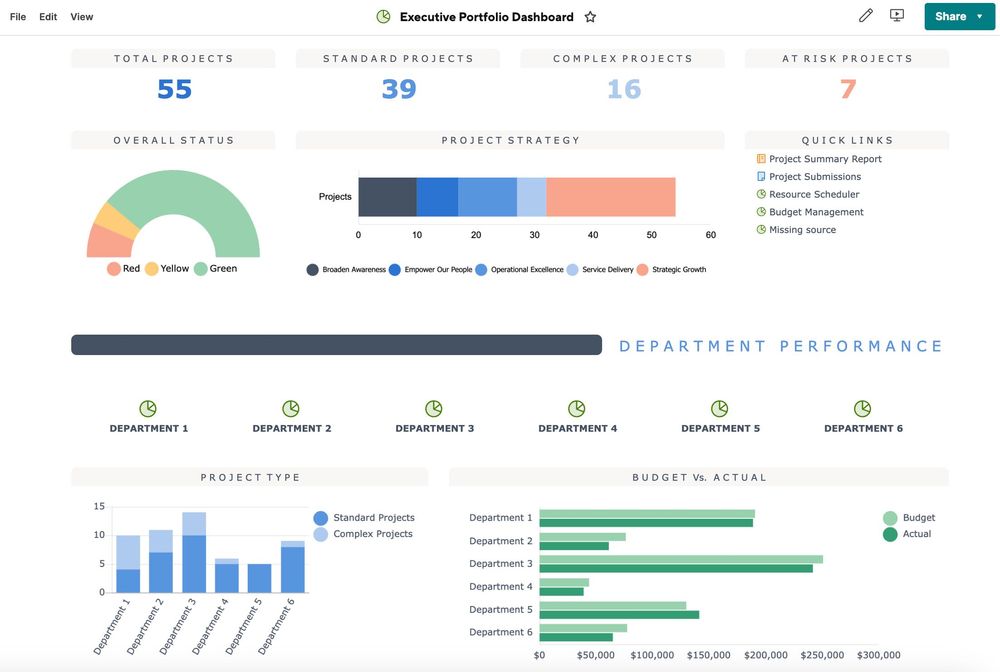Viewport: 1000px width, 672px height.
Task: Click the Project Submissions sheet icon
Action: (761, 177)
